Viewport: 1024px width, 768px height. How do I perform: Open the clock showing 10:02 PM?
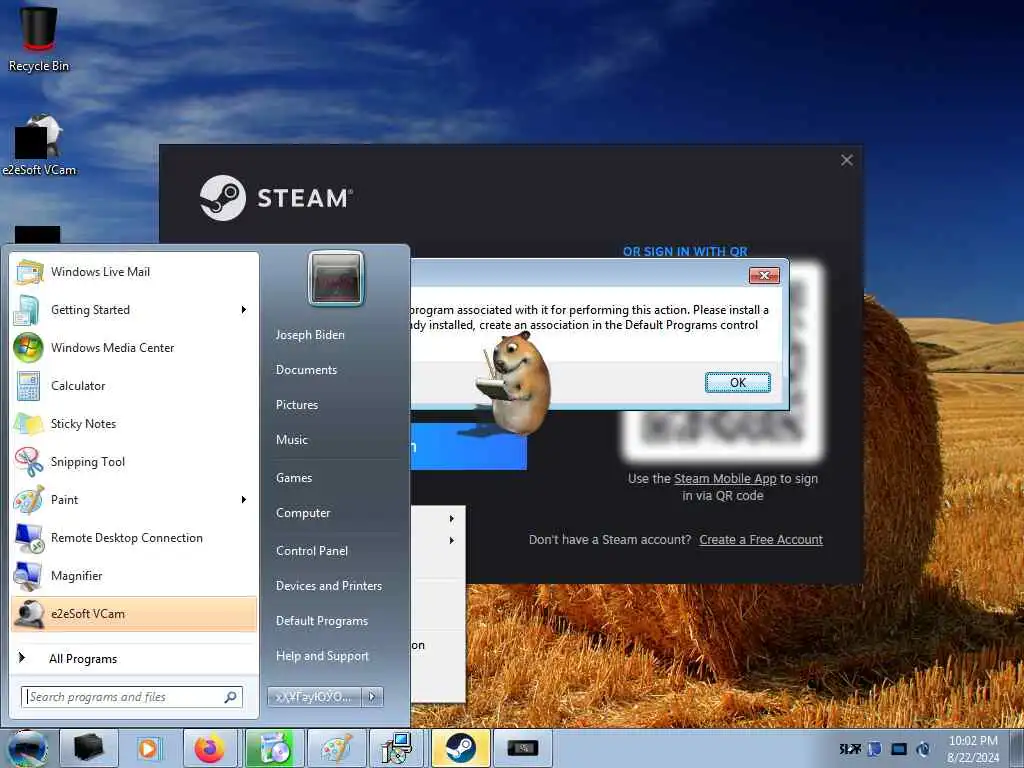point(972,749)
